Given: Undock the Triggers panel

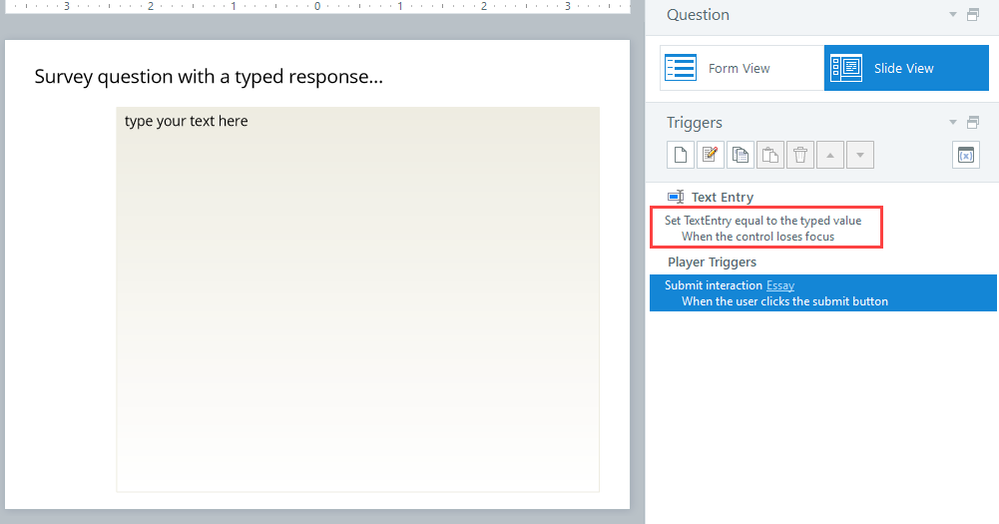Looking at the screenshot, I should (x=973, y=123).
